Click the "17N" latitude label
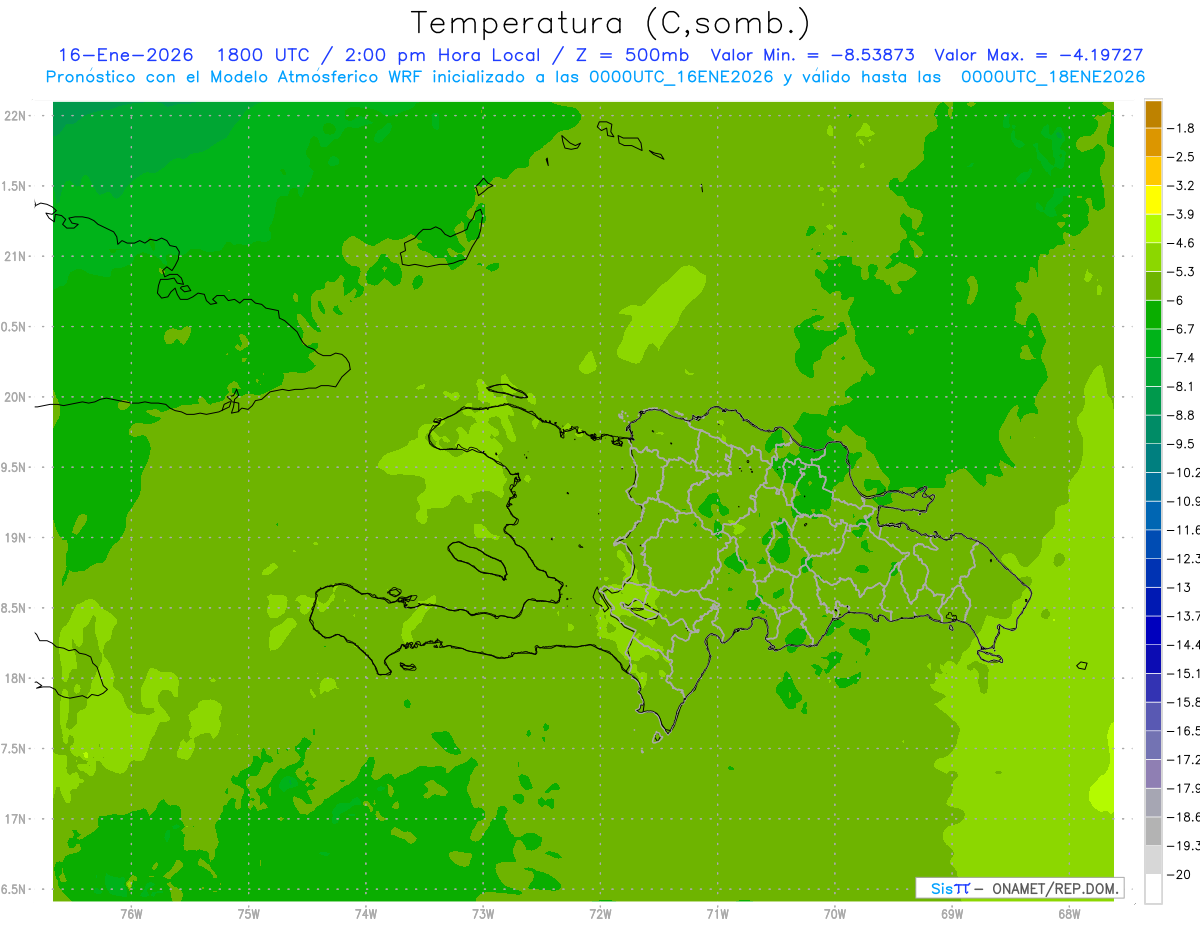This screenshot has height=927, width=1200. point(14,819)
